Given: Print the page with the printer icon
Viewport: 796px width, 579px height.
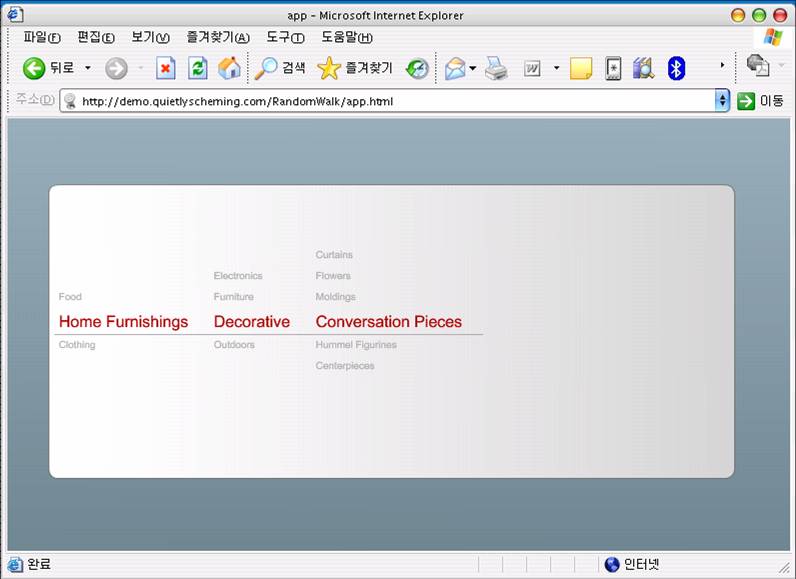Looking at the screenshot, I should (x=496, y=69).
